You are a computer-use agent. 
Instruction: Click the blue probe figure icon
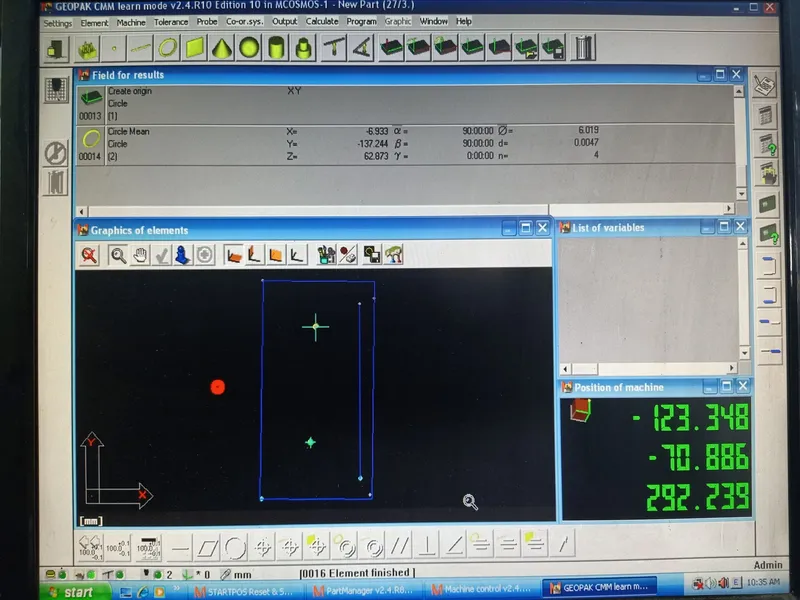click(182, 255)
